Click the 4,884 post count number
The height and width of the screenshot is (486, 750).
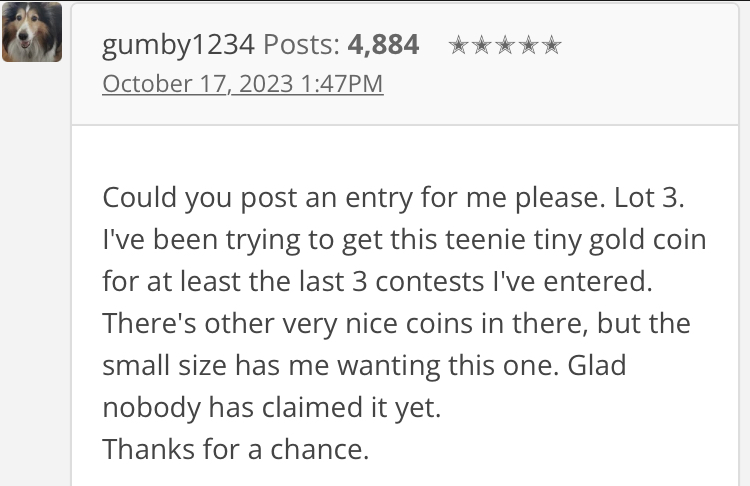(x=383, y=45)
